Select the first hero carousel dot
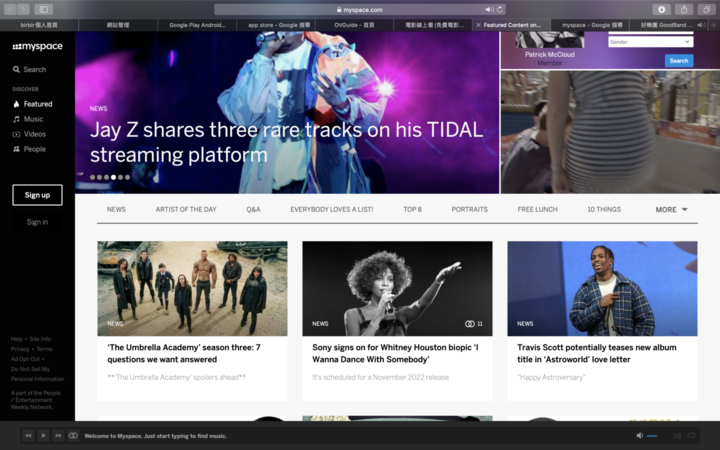 (x=92, y=177)
